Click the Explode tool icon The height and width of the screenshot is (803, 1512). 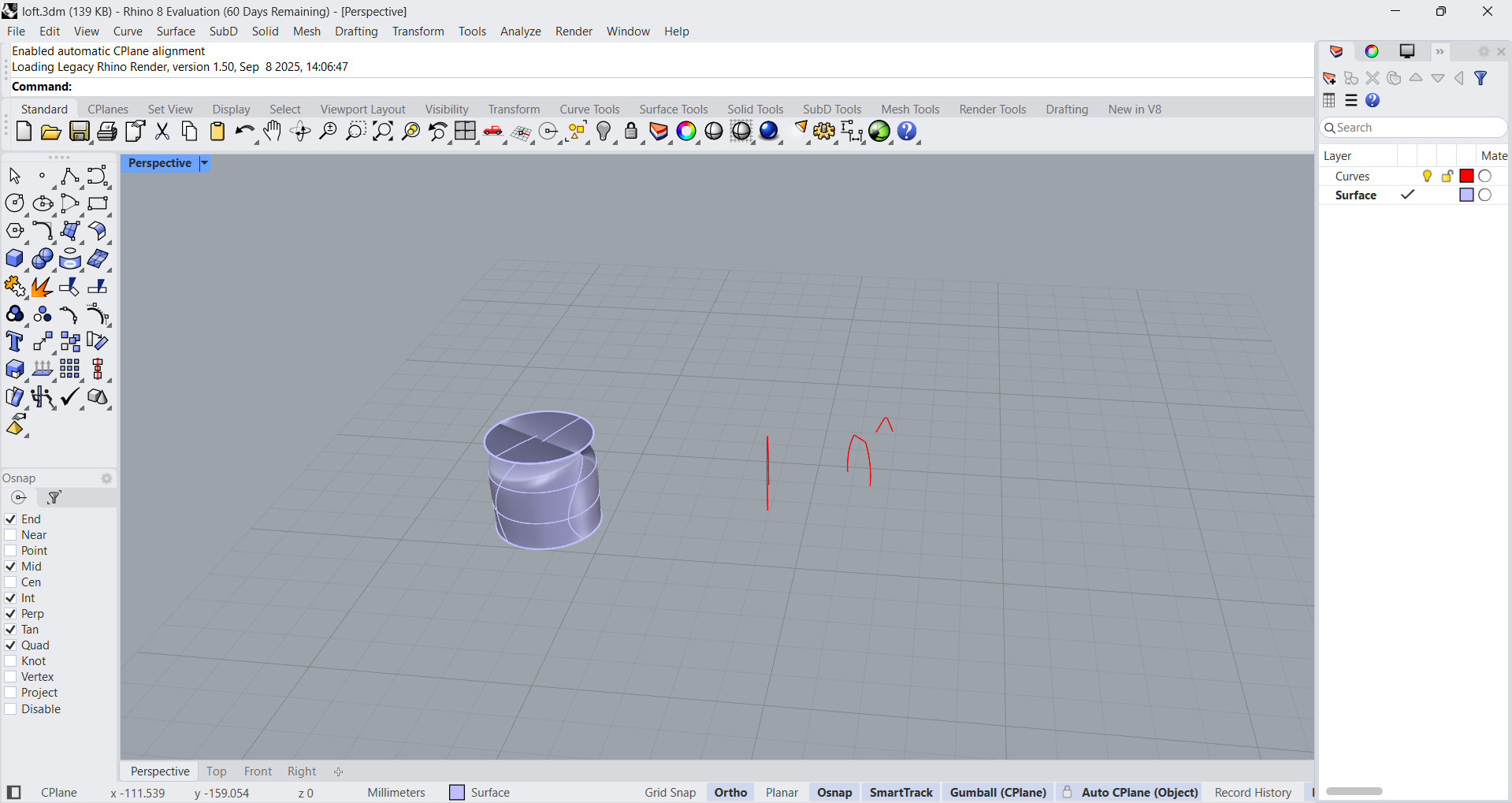(42, 287)
